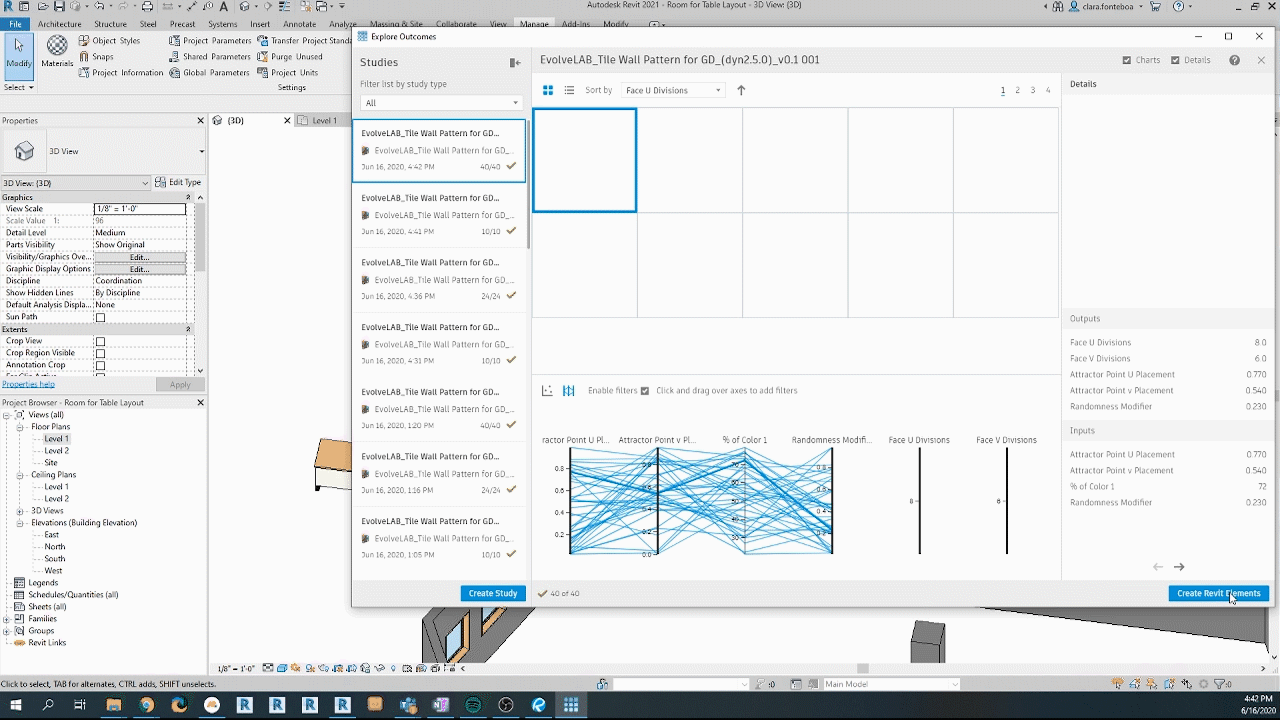The width and height of the screenshot is (1280, 720).
Task: Toggle the Details checkbox
Action: click(x=1175, y=60)
